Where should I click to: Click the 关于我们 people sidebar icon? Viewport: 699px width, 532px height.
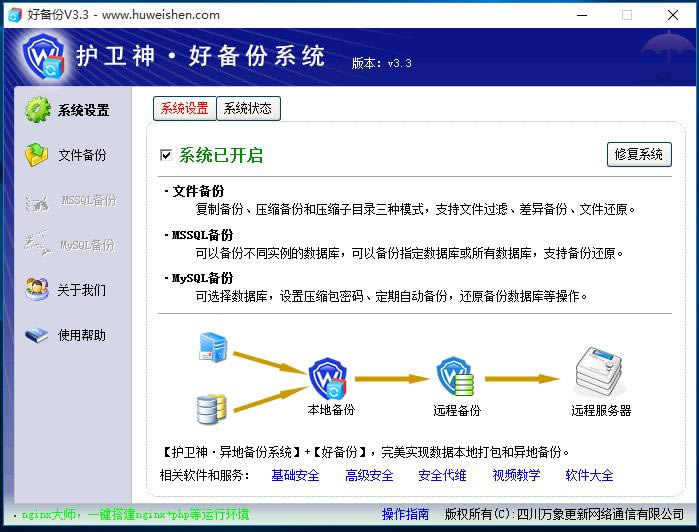[37, 289]
